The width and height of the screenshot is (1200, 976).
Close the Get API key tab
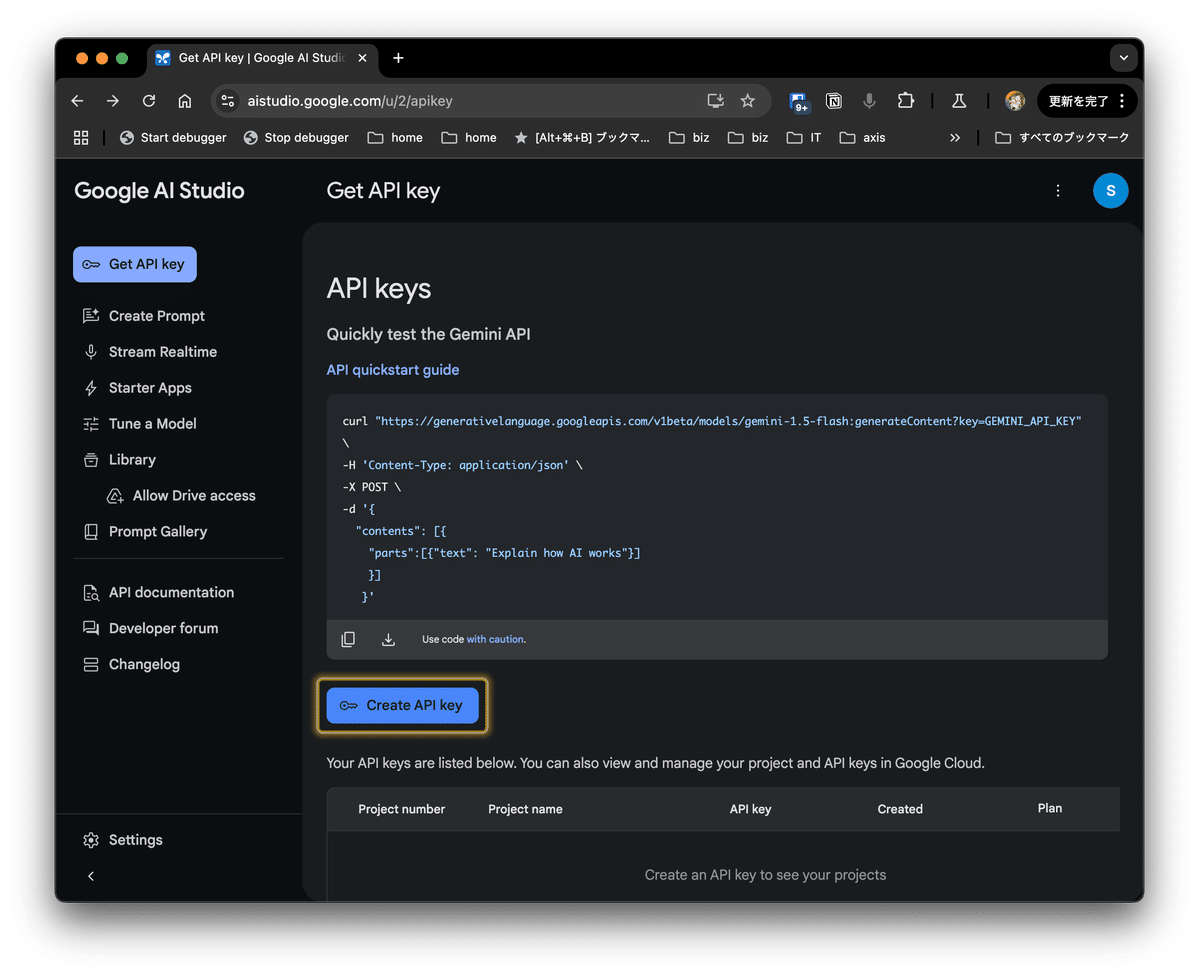pos(362,58)
